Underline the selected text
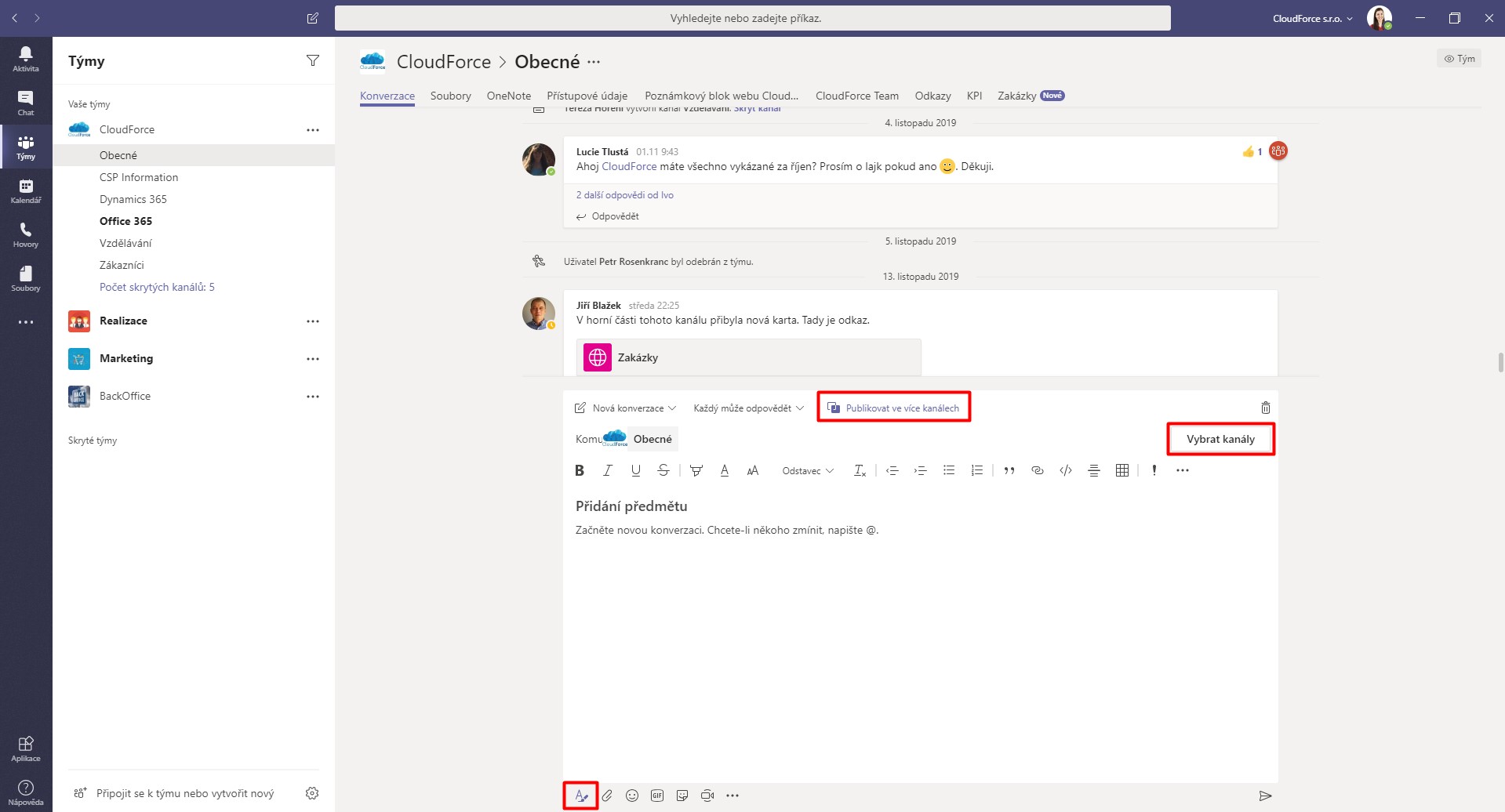 pos(636,470)
